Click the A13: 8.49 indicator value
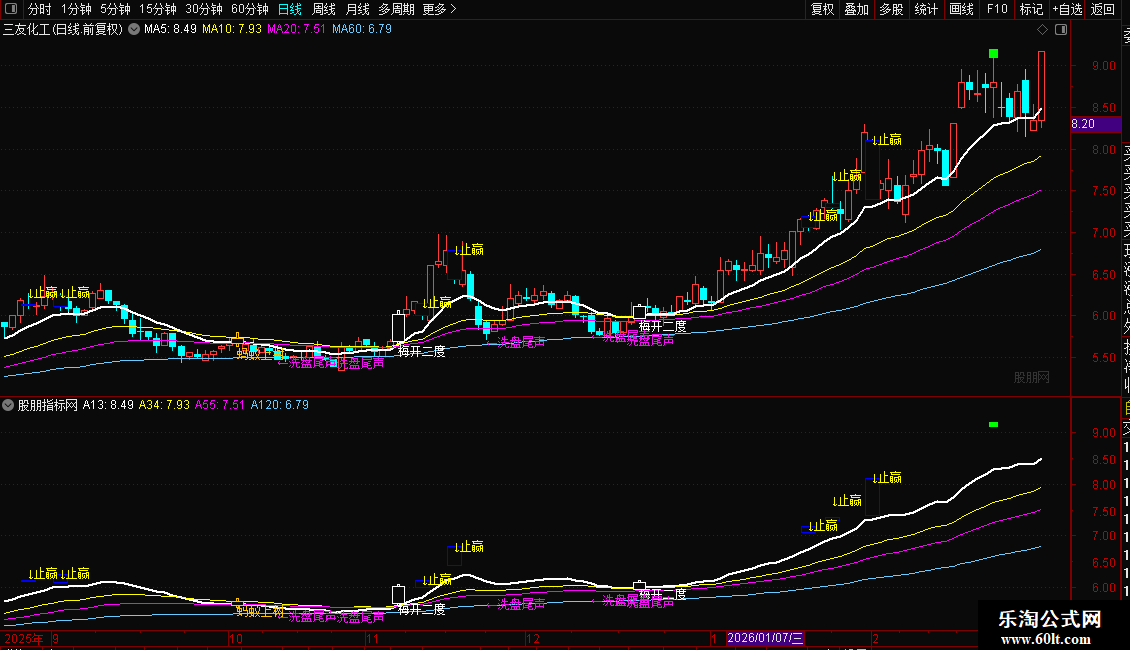This screenshot has height=650, width=1130. click(x=108, y=405)
